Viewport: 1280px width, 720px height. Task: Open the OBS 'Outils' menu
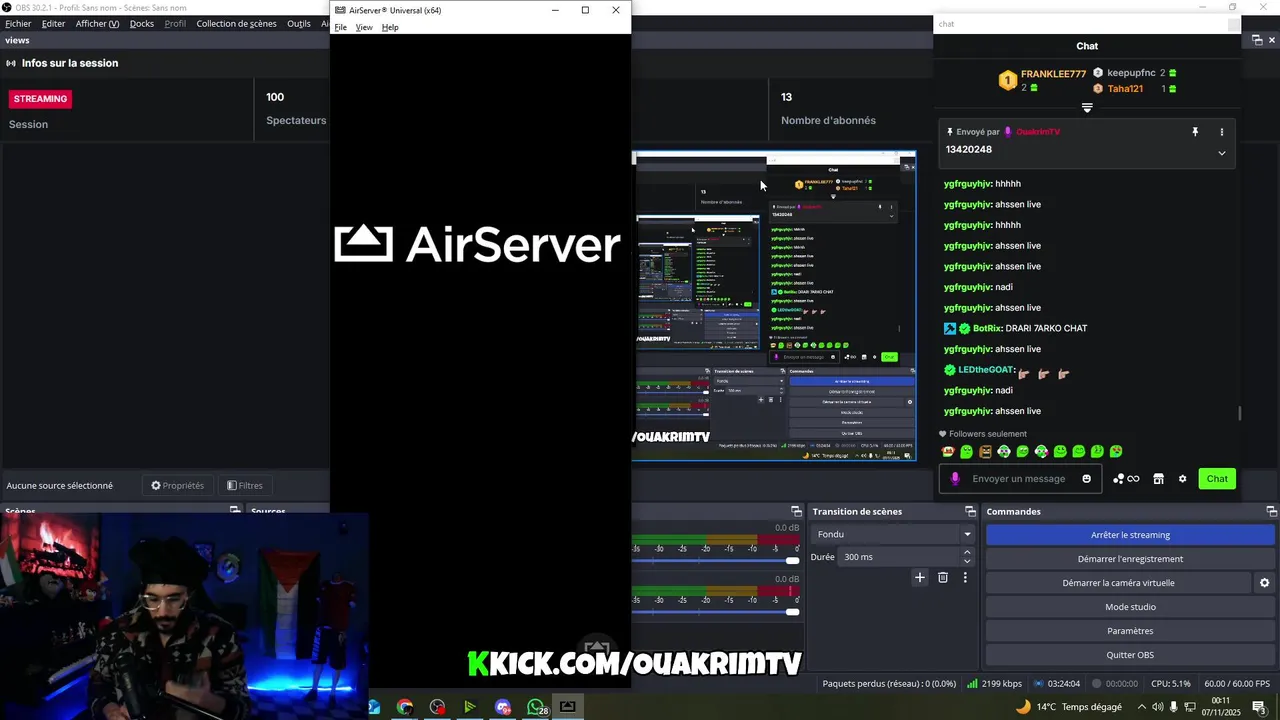tap(298, 24)
